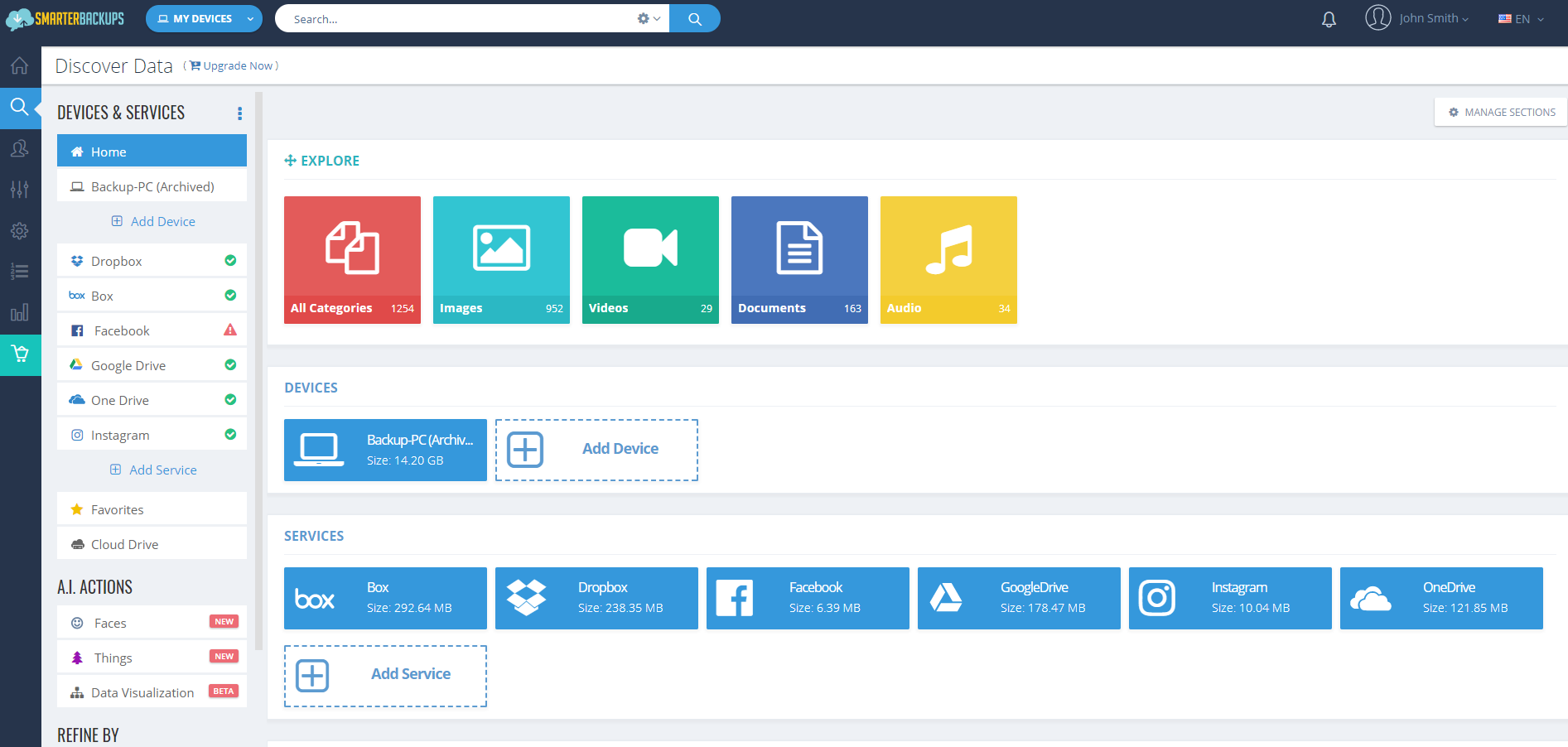Expand the My Devices dropdown

click(204, 18)
